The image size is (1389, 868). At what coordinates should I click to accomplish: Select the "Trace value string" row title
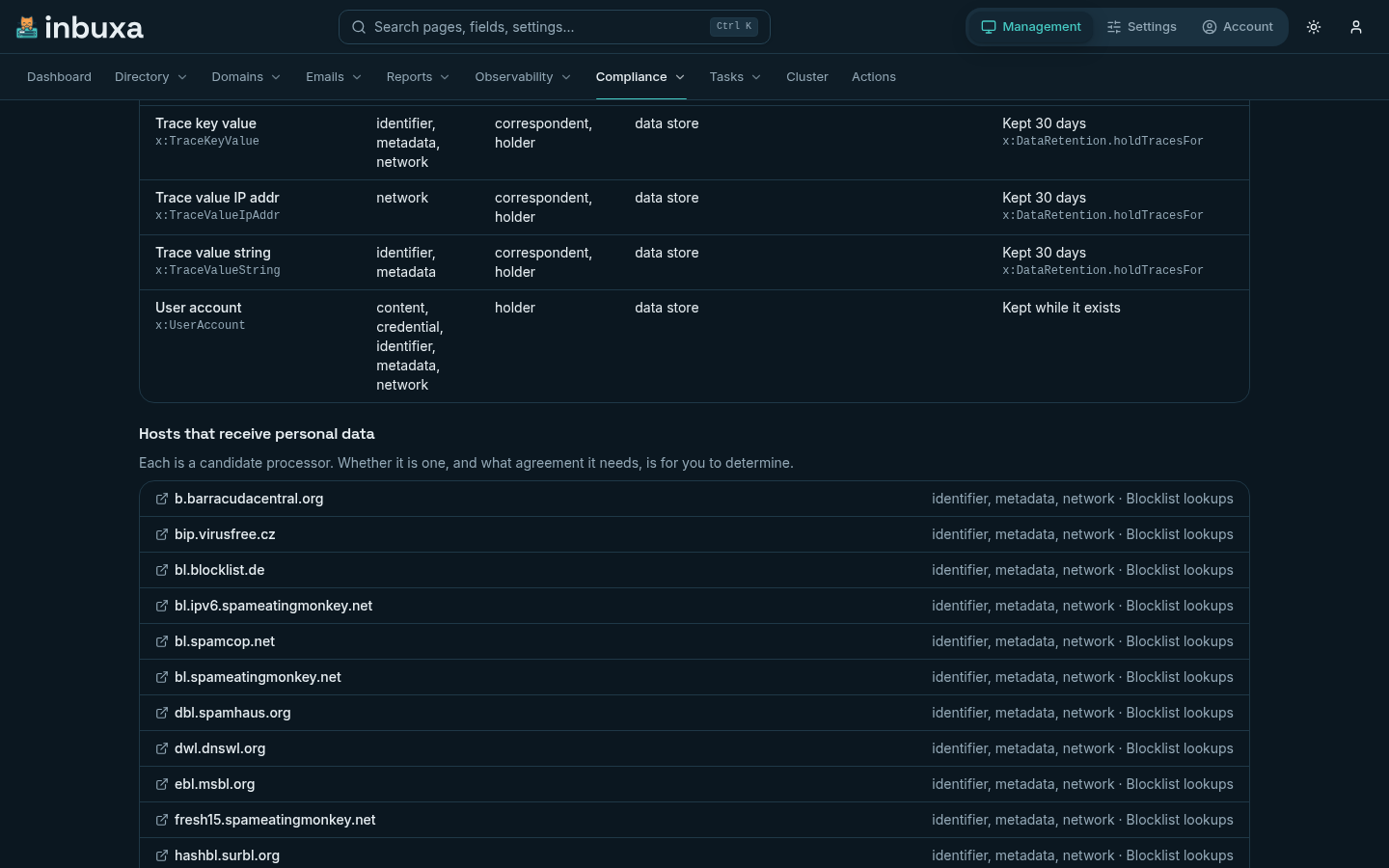click(213, 253)
